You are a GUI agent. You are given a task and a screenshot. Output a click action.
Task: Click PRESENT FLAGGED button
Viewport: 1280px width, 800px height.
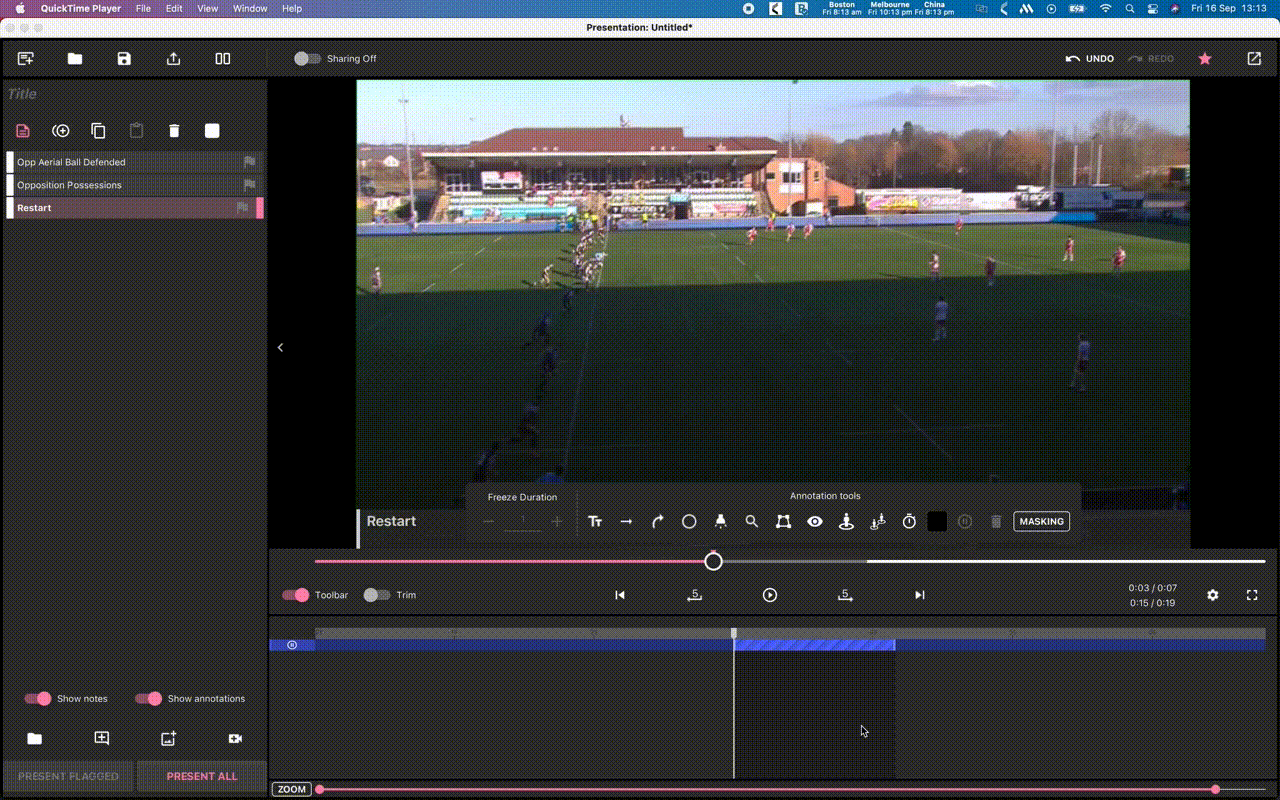[x=68, y=777]
